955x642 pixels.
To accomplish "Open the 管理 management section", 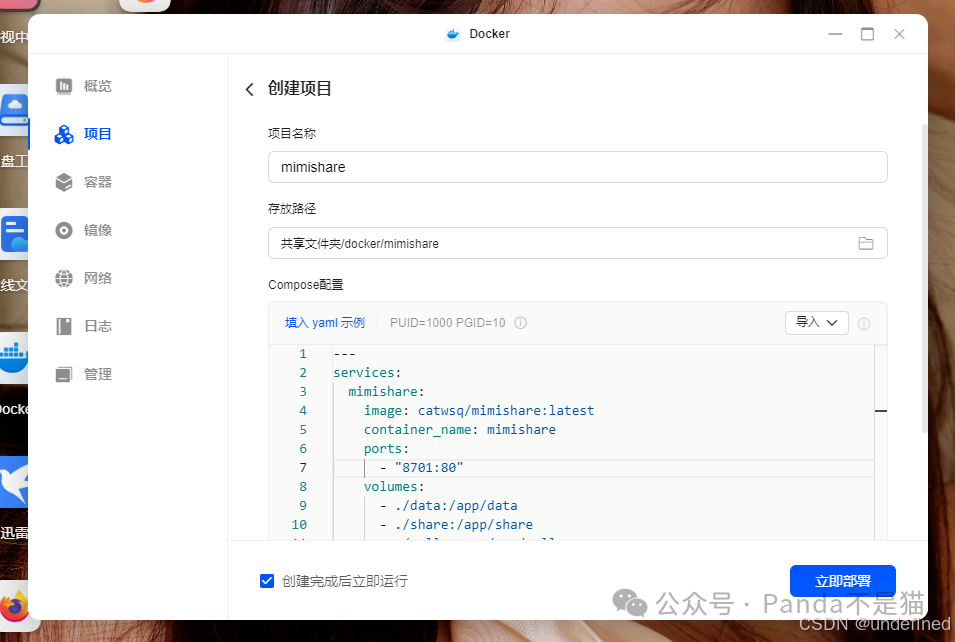I will tap(83, 375).
